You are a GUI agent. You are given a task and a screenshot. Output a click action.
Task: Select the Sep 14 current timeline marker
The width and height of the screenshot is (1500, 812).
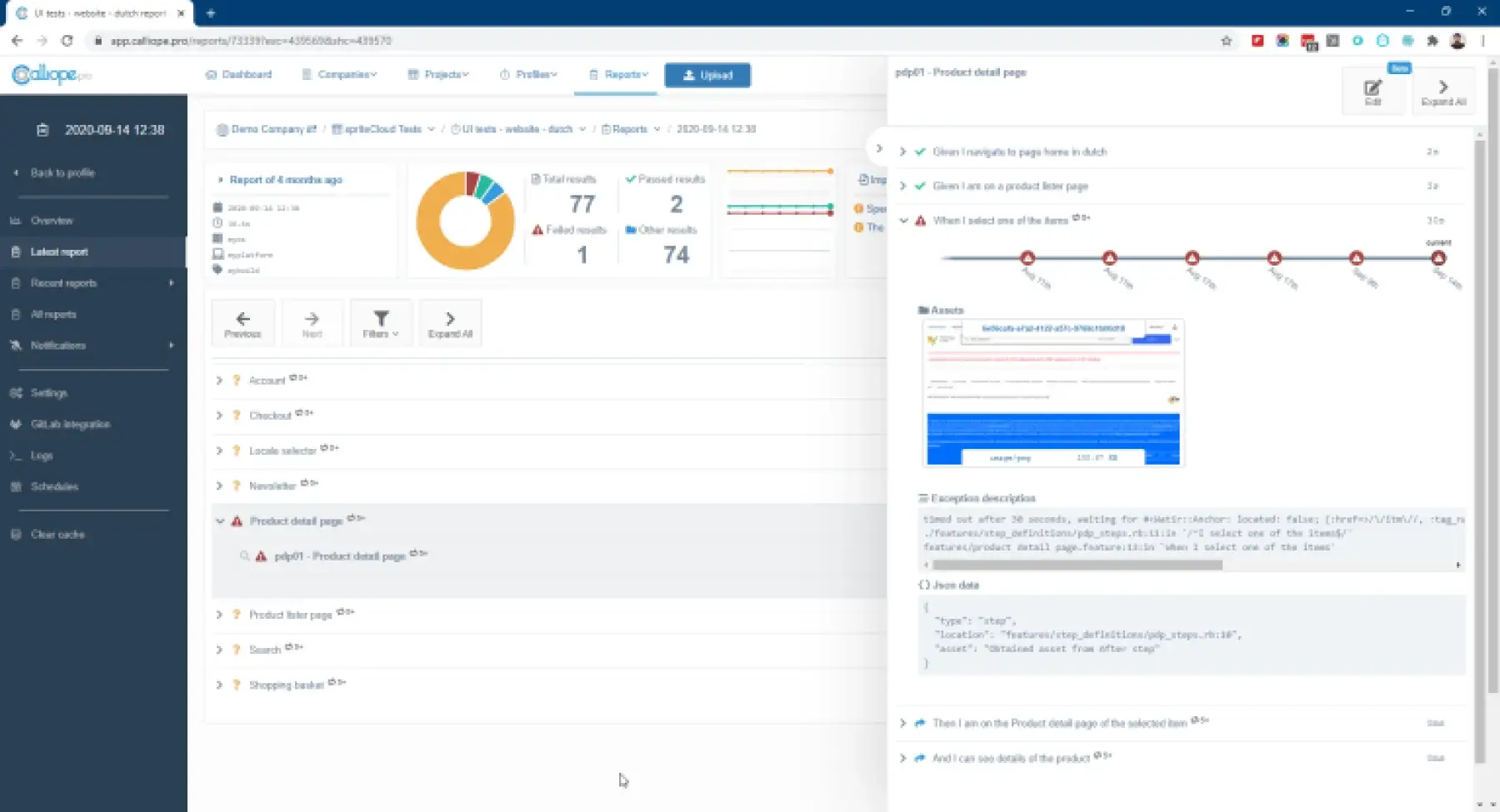pos(1441,258)
